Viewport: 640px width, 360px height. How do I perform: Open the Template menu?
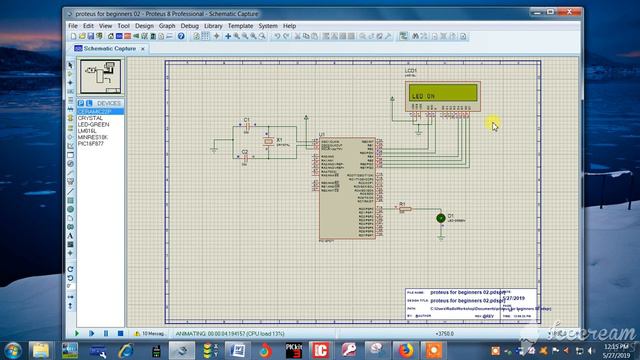(x=240, y=26)
